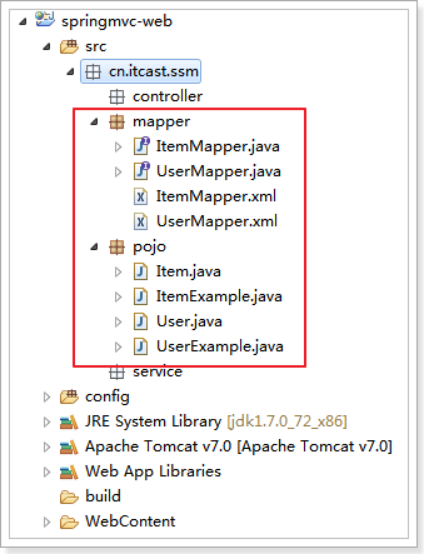Click the Item.java class file icon

(140, 272)
